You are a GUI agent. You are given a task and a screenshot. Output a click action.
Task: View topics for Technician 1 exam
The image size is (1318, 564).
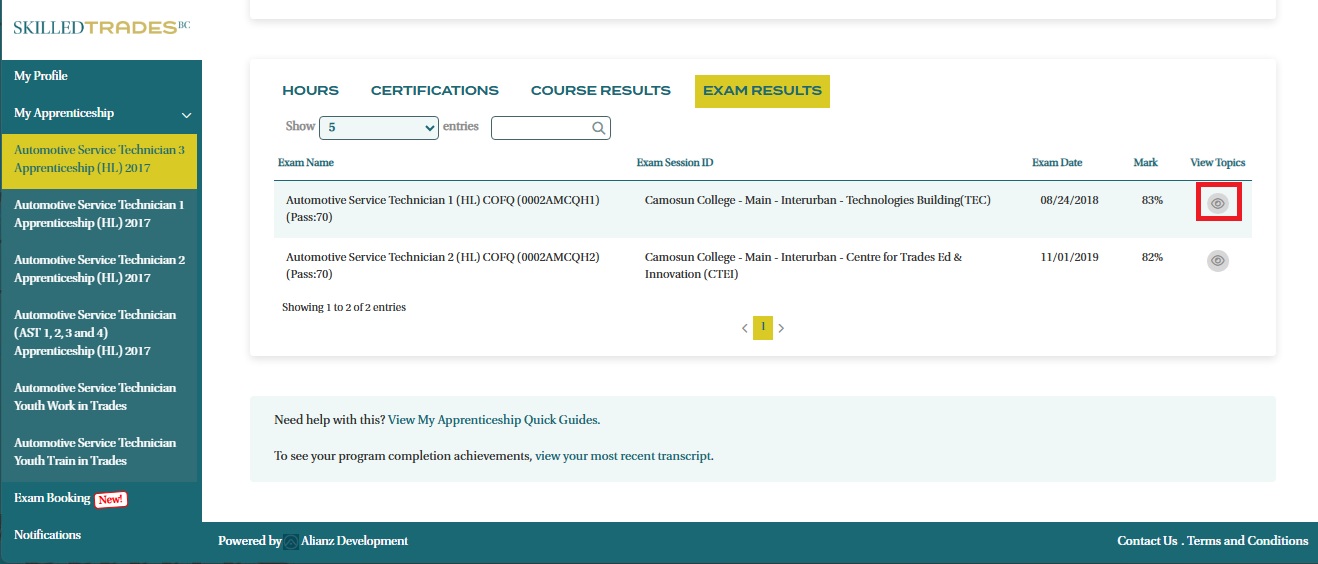pyautogui.click(x=1217, y=203)
